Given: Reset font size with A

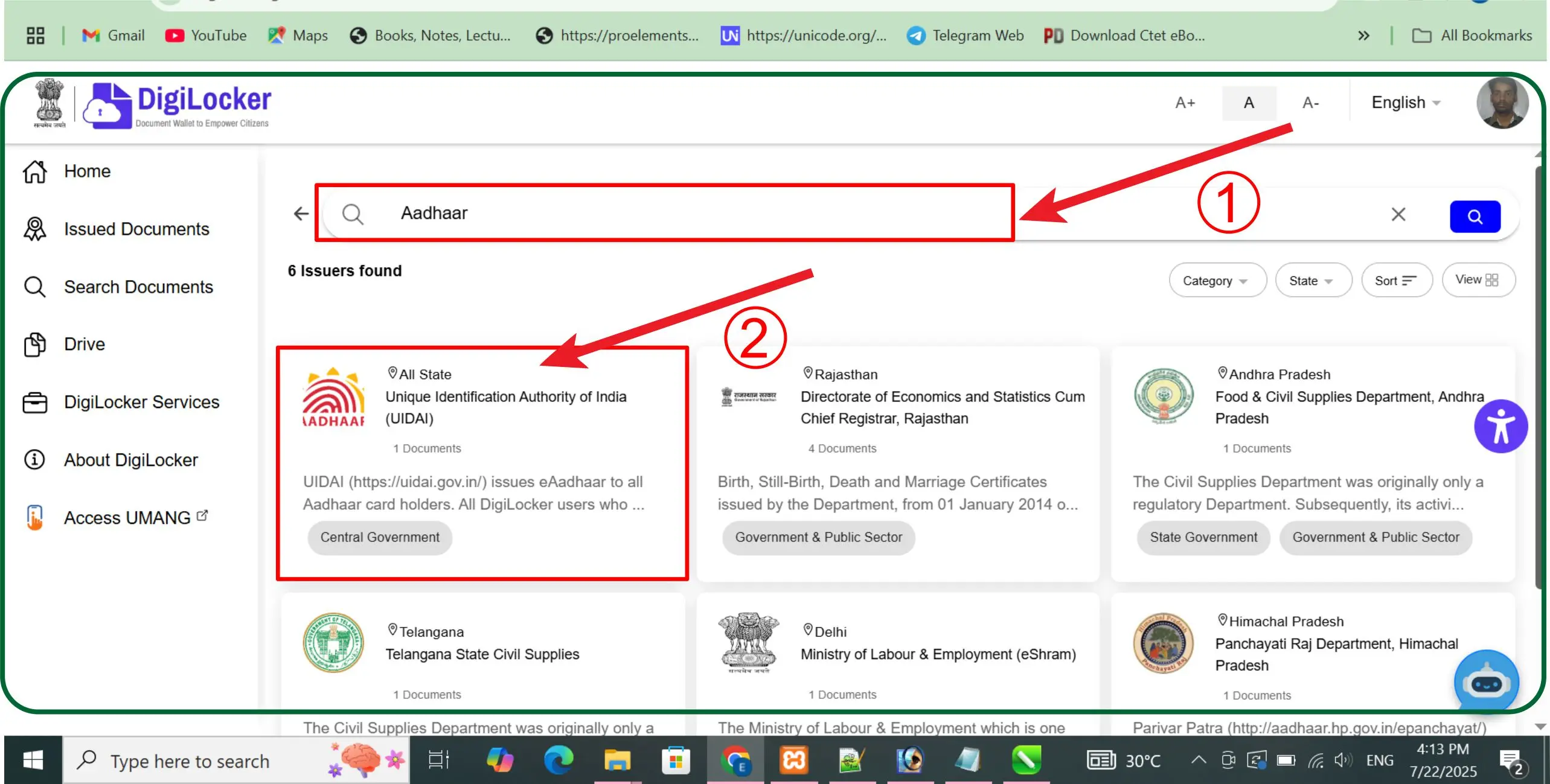Looking at the screenshot, I should click(1249, 103).
